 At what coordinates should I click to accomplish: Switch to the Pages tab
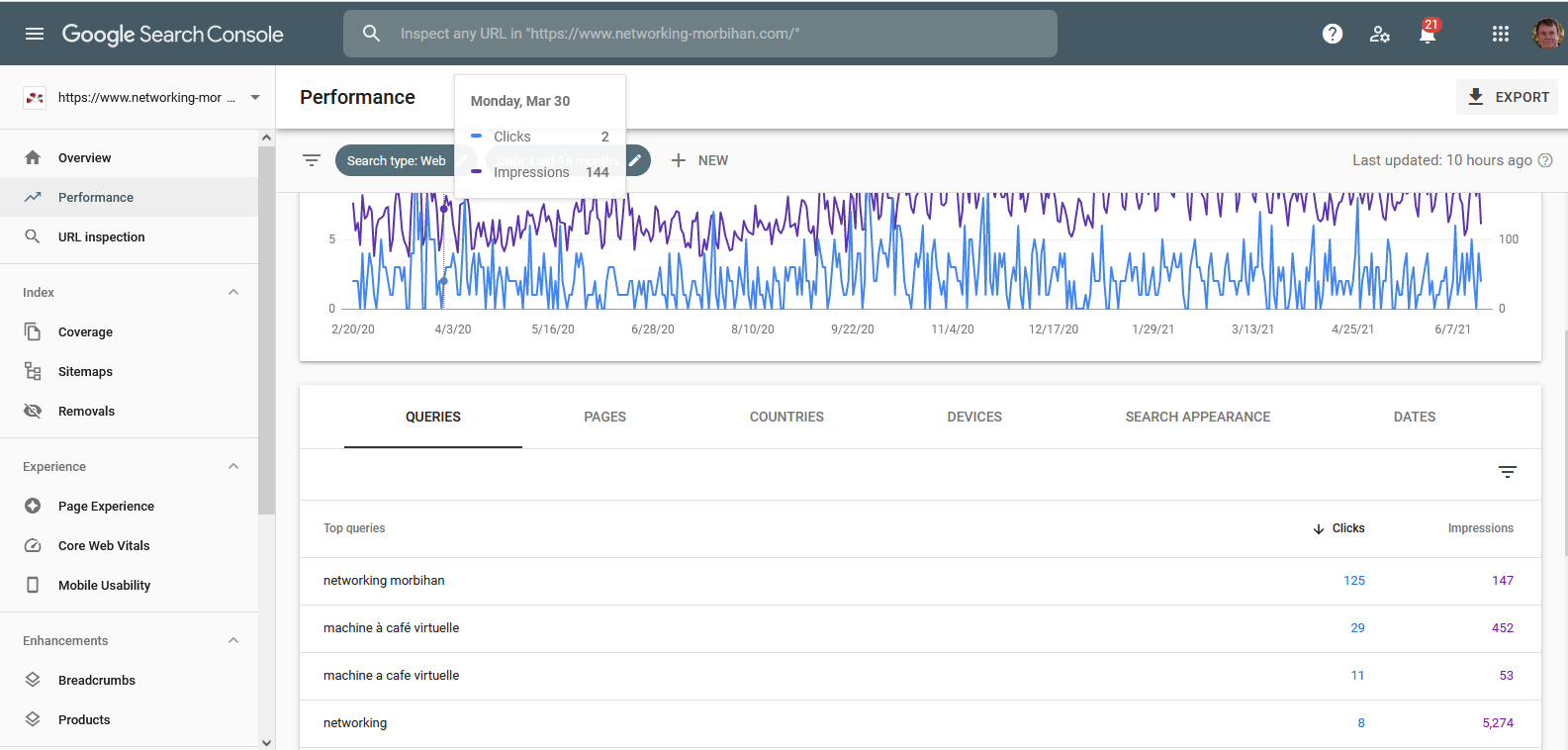tap(605, 417)
